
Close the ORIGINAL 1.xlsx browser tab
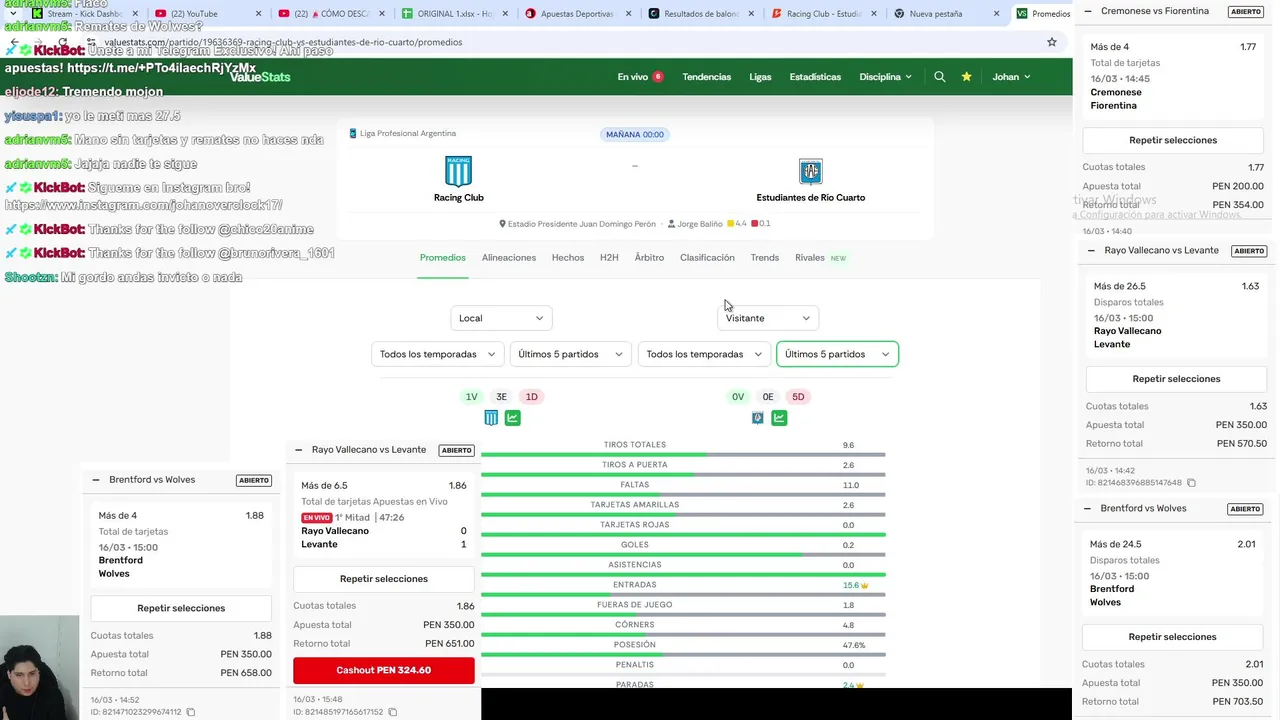tap(505, 14)
